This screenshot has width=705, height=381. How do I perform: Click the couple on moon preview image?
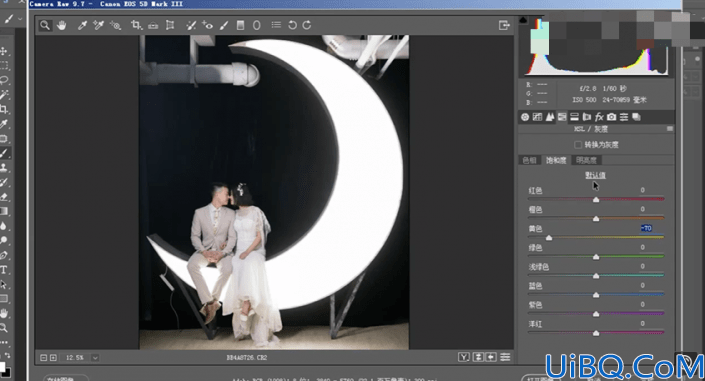pos(274,192)
